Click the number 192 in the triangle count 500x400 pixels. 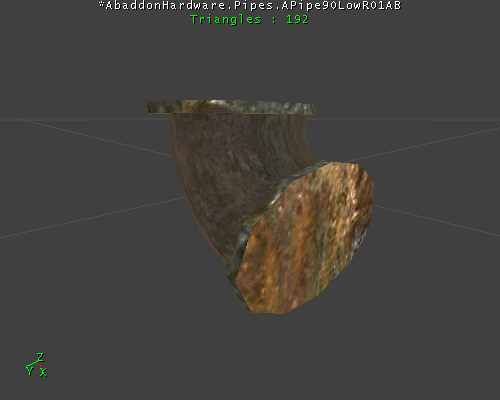[x=297, y=20]
